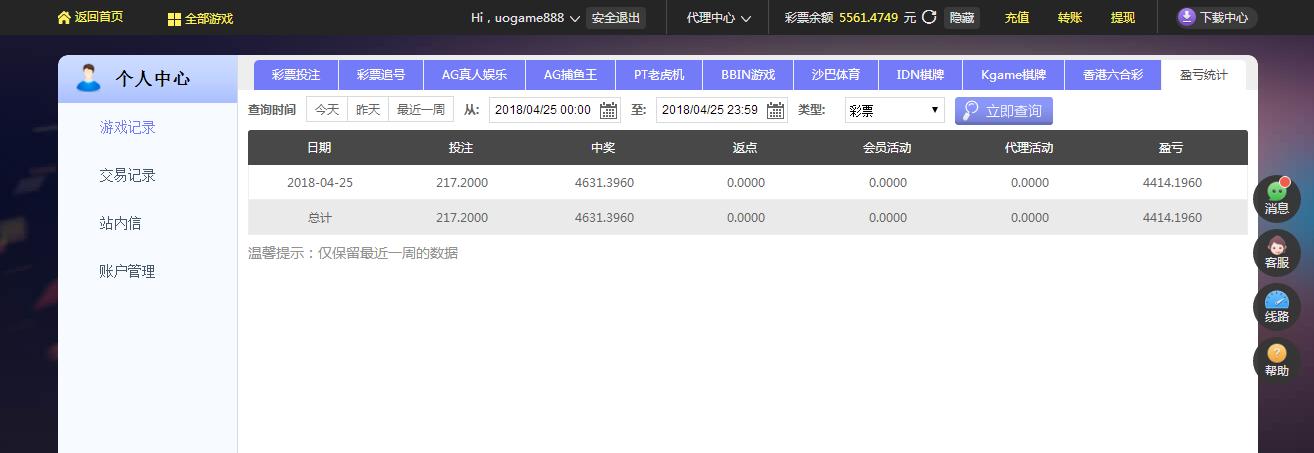Click 安全退出 logout button
The image size is (1314, 453).
click(616, 18)
